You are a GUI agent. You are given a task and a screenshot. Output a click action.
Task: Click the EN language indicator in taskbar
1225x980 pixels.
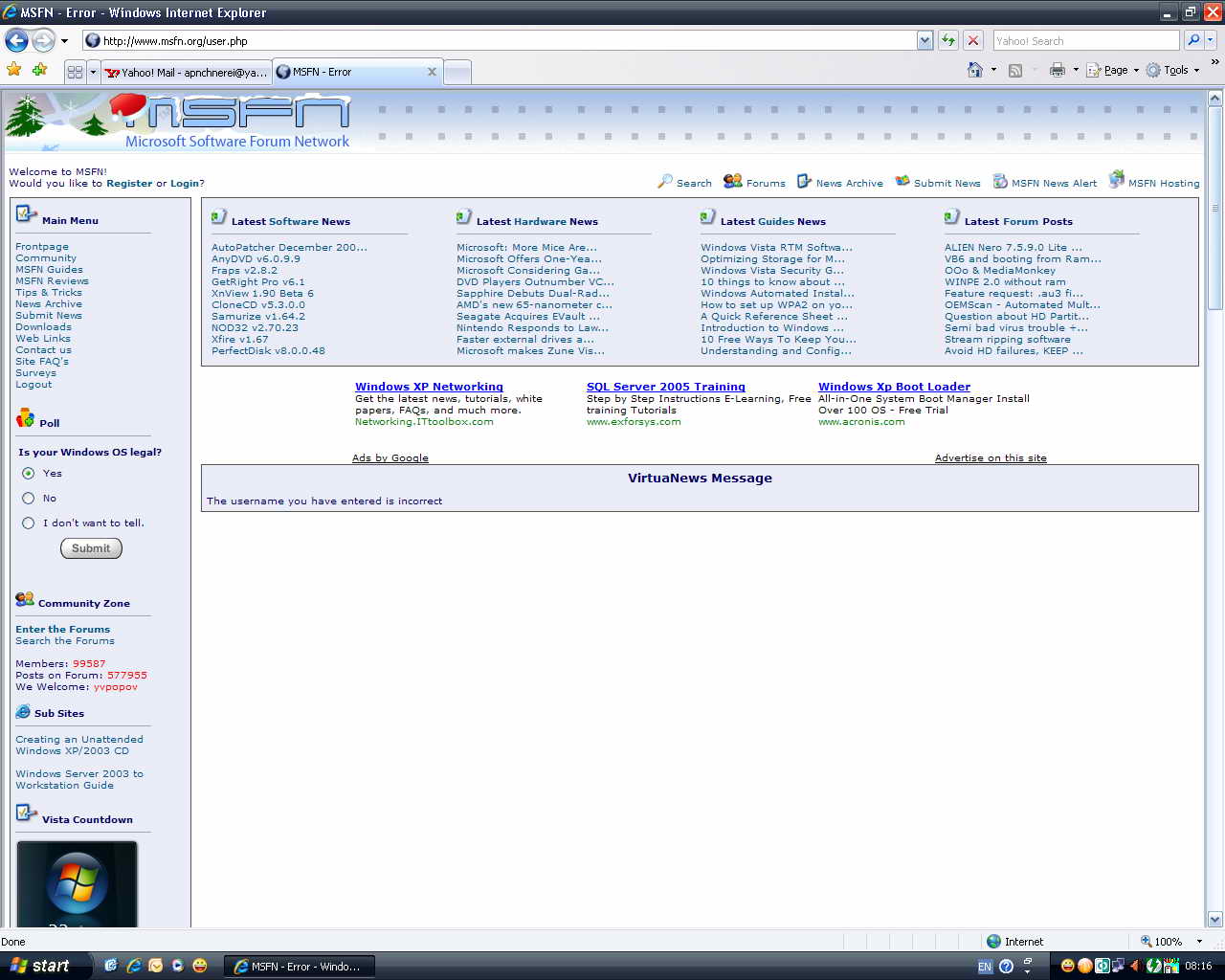pyautogui.click(x=985, y=967)
